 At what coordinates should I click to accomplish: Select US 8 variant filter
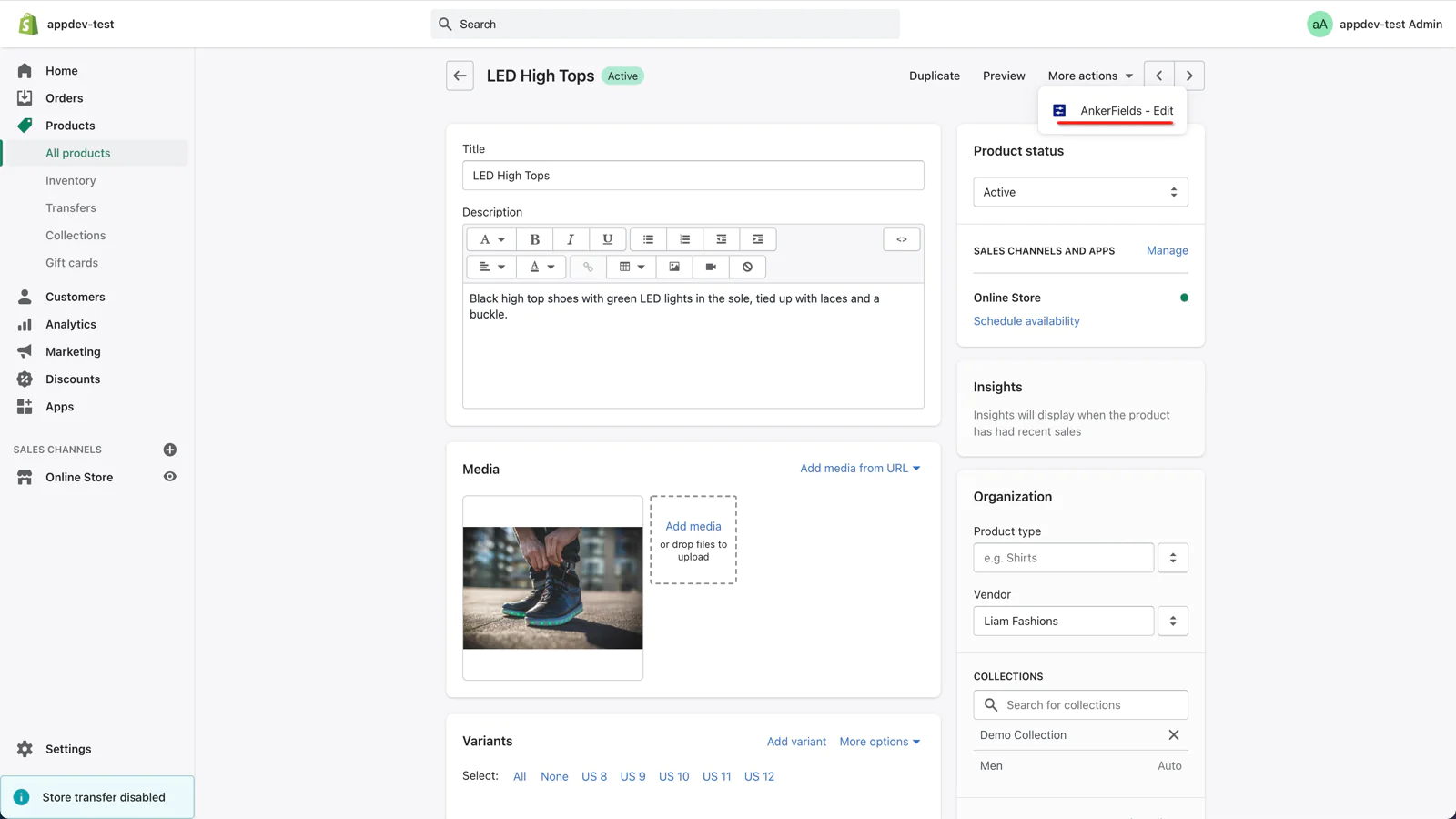(x=594, y=776)
